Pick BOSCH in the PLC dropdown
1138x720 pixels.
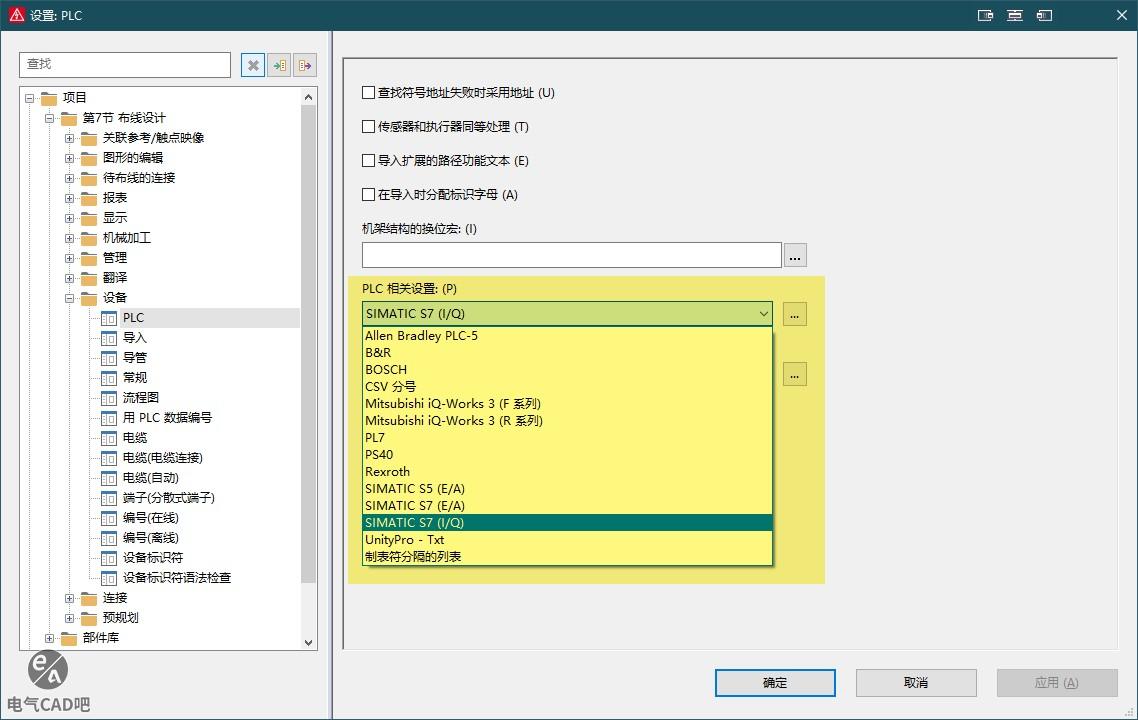point(567,369)
